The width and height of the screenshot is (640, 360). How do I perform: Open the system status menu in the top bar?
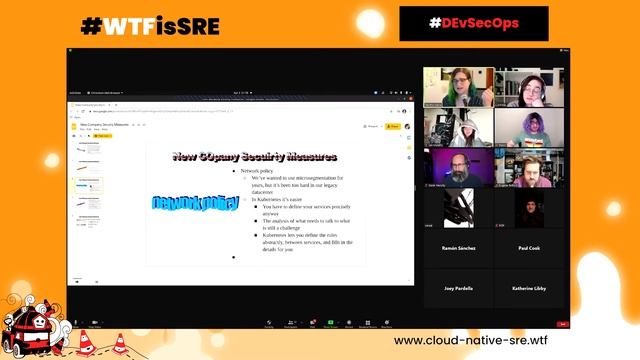(401, 93)
